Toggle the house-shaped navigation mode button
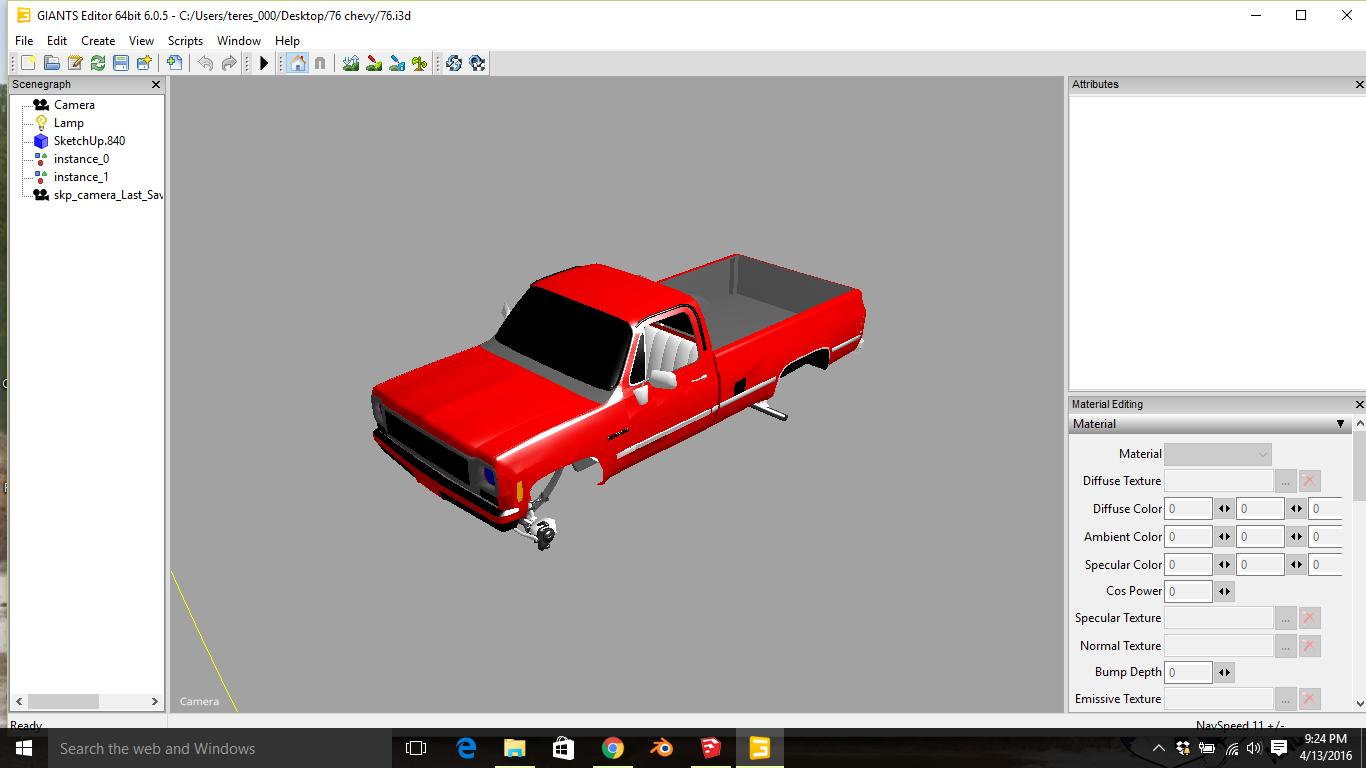Screen dimensions: 1366x768 tap(297, 63)
